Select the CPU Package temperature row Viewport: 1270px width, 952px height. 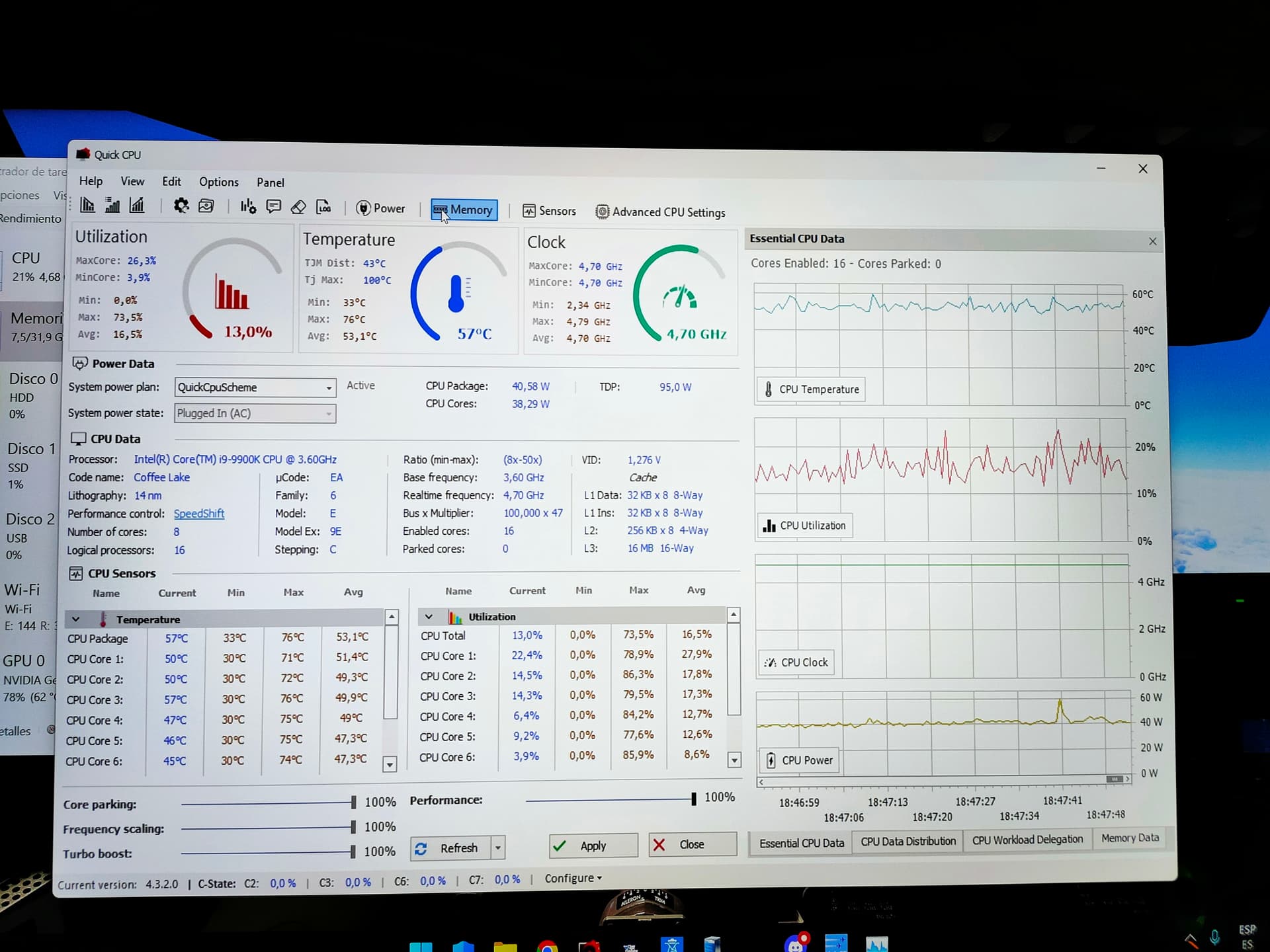[x=225, y=639]
